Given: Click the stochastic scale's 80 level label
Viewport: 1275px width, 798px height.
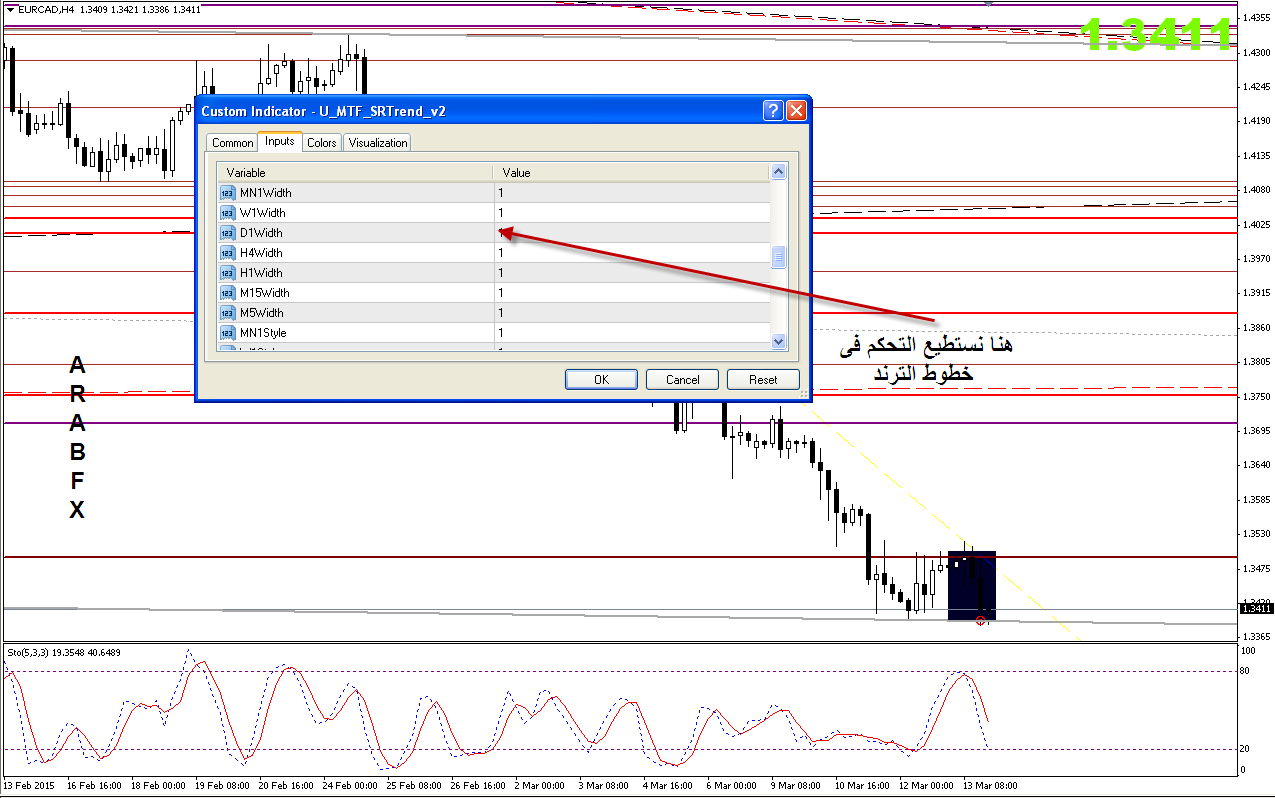Looking at the screenshot, I should pos(1245,671).
